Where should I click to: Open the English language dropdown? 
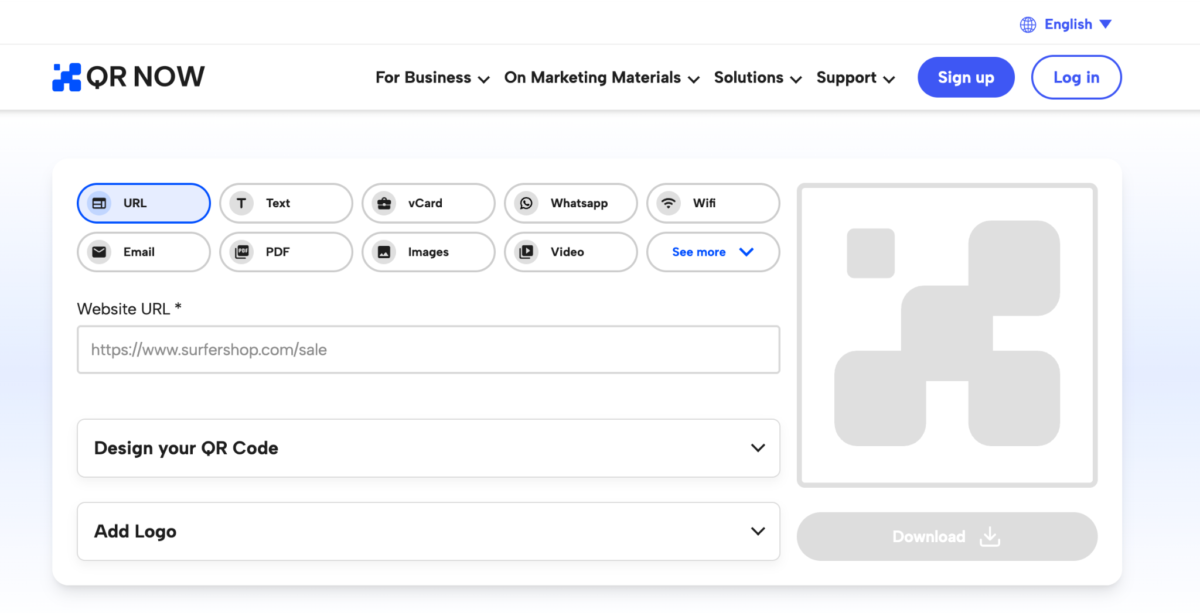pos(1077,24)
